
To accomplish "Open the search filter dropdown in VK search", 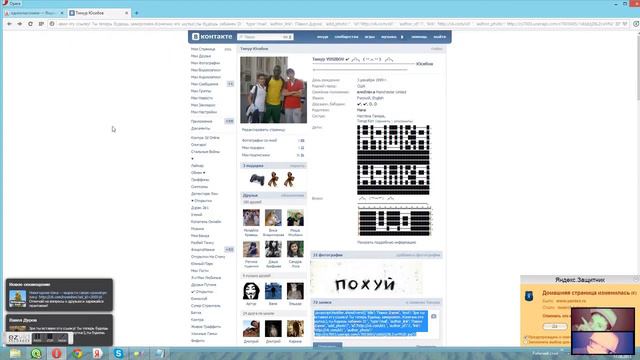I will (288, 37).
